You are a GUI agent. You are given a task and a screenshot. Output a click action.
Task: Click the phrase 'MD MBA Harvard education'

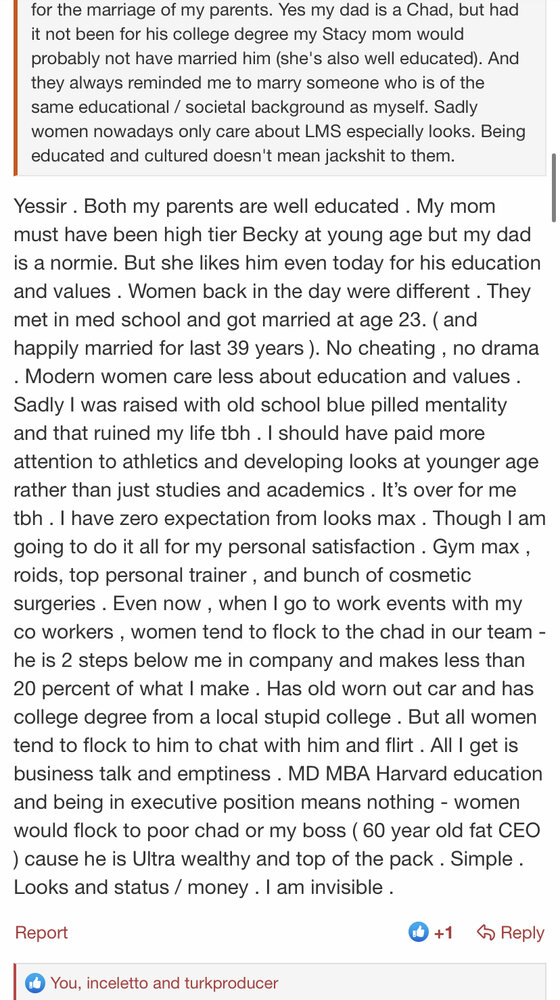[x=415, y=774]
